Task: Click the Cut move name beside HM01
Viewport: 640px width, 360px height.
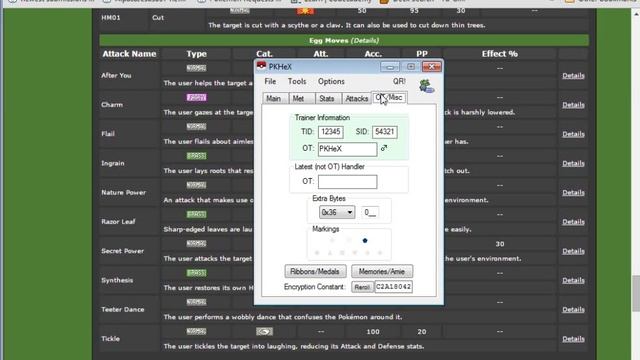Action: [158, 18]
